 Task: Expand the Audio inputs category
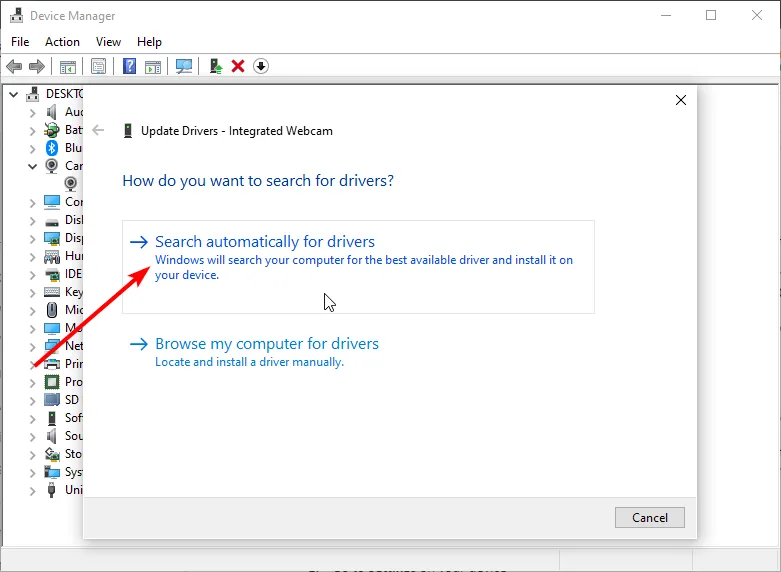(33, 112)
